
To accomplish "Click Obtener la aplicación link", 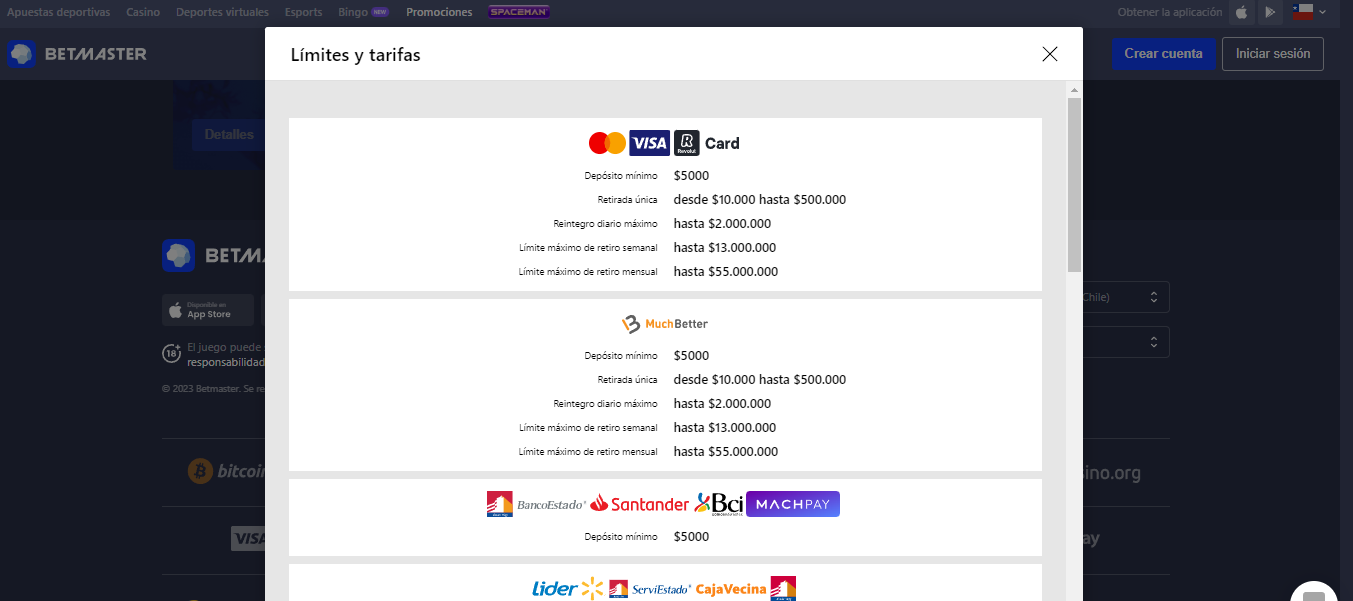I will tap(1170, 12).
